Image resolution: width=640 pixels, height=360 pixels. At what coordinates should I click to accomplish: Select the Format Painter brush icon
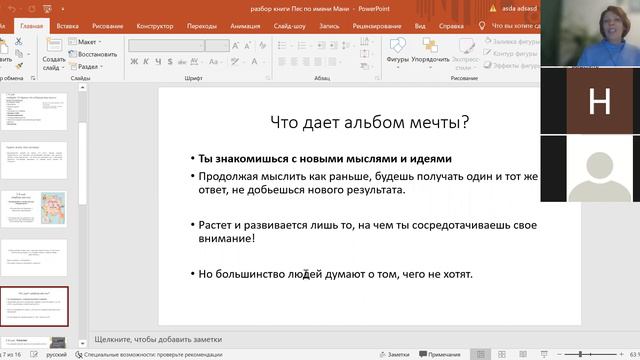(x=19, y=65)
